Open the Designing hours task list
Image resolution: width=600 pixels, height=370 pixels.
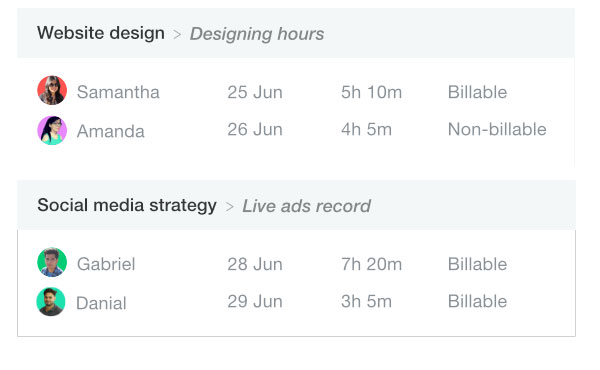[257, 34]
